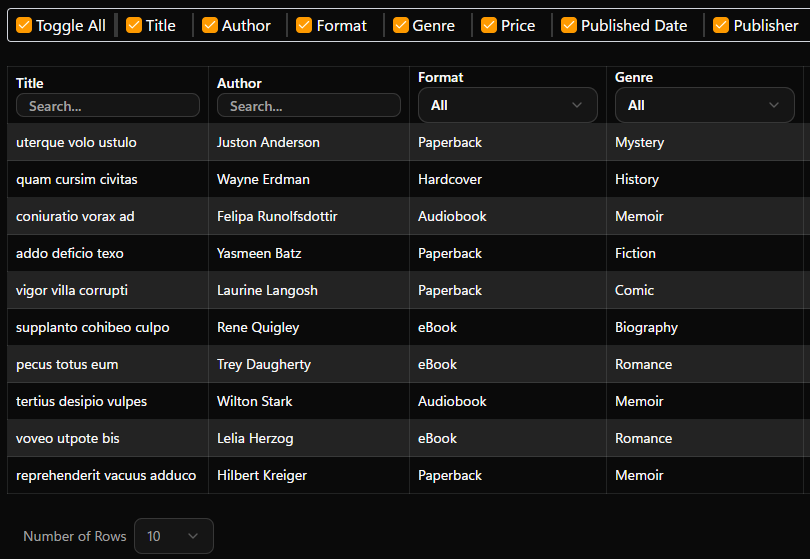Click the Author search field
The height and width of the screenshot is (559, 810).
[308, 106]
